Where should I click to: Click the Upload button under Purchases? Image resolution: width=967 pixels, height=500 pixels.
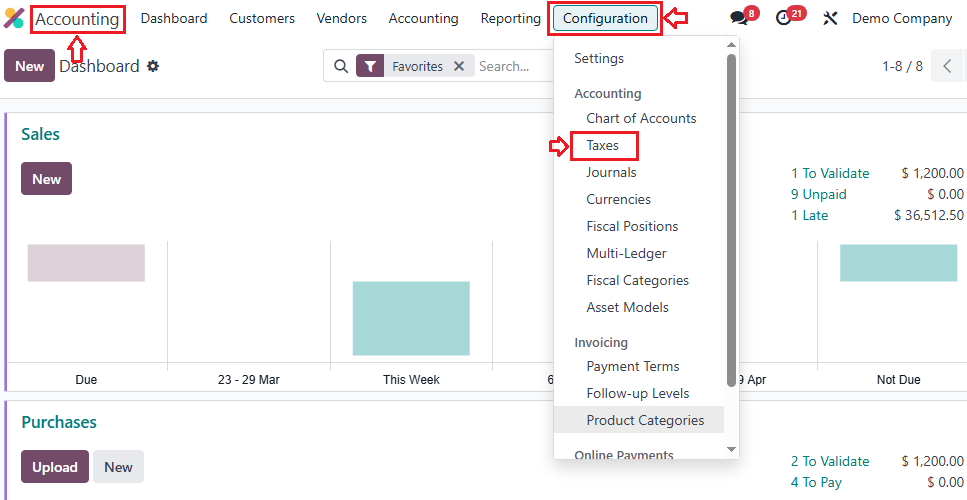[x=55, y=467]
